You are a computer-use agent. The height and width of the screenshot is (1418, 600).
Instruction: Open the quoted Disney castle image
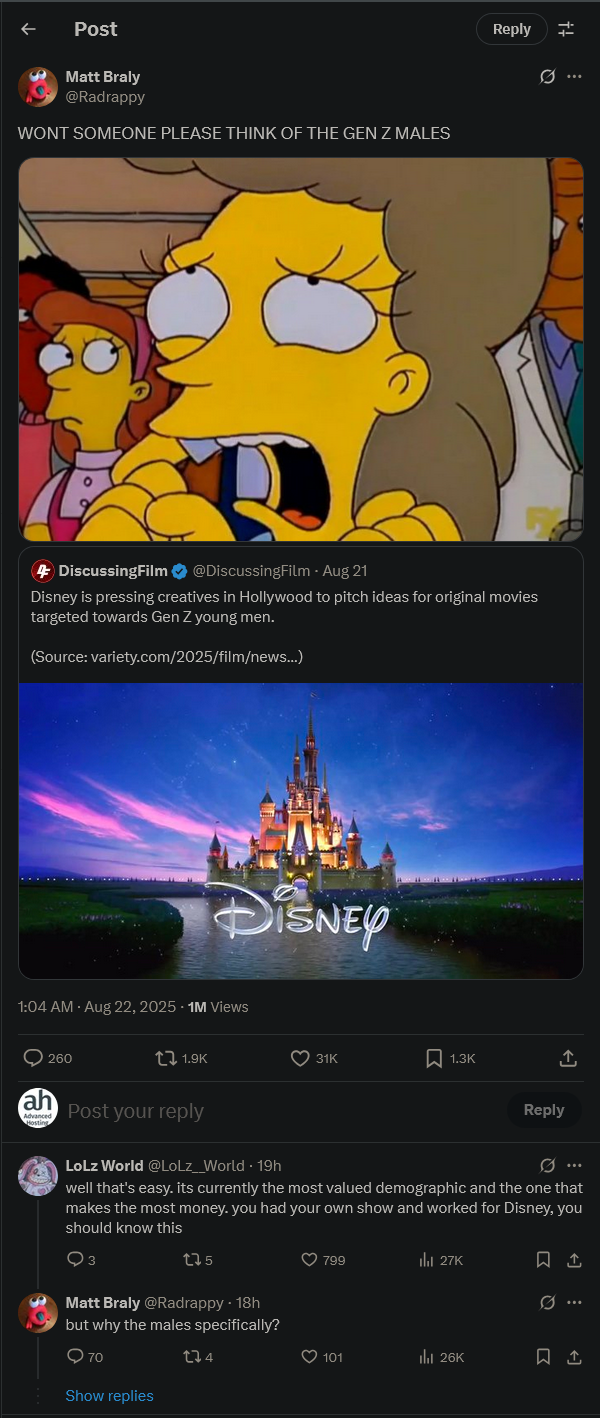point(301,831)
